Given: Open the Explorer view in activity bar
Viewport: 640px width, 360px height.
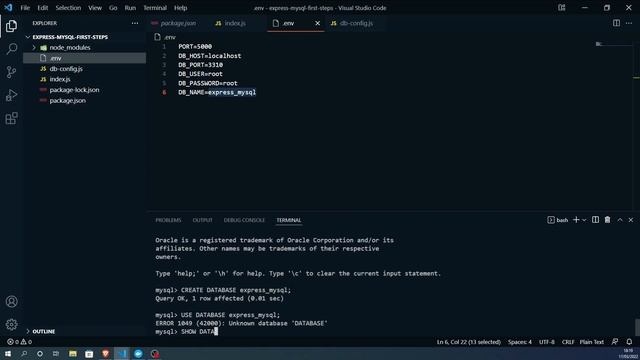Looking at the screenshot, I should tap(11, 26).
